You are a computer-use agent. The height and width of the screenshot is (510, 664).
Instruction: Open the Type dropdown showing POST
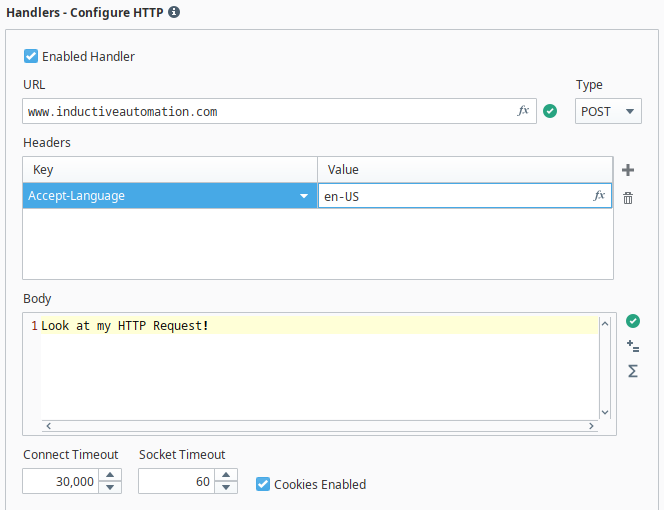pyautogui.click(x=608, y=111)
